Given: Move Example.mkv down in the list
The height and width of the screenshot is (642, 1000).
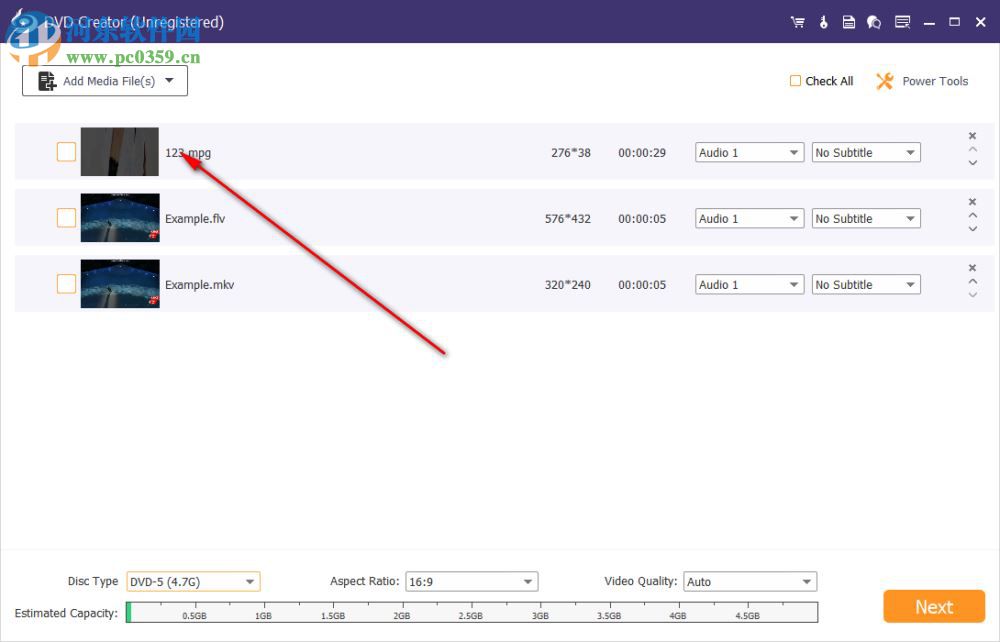Looking at the screenshot, I should click(x=972, y=294).
